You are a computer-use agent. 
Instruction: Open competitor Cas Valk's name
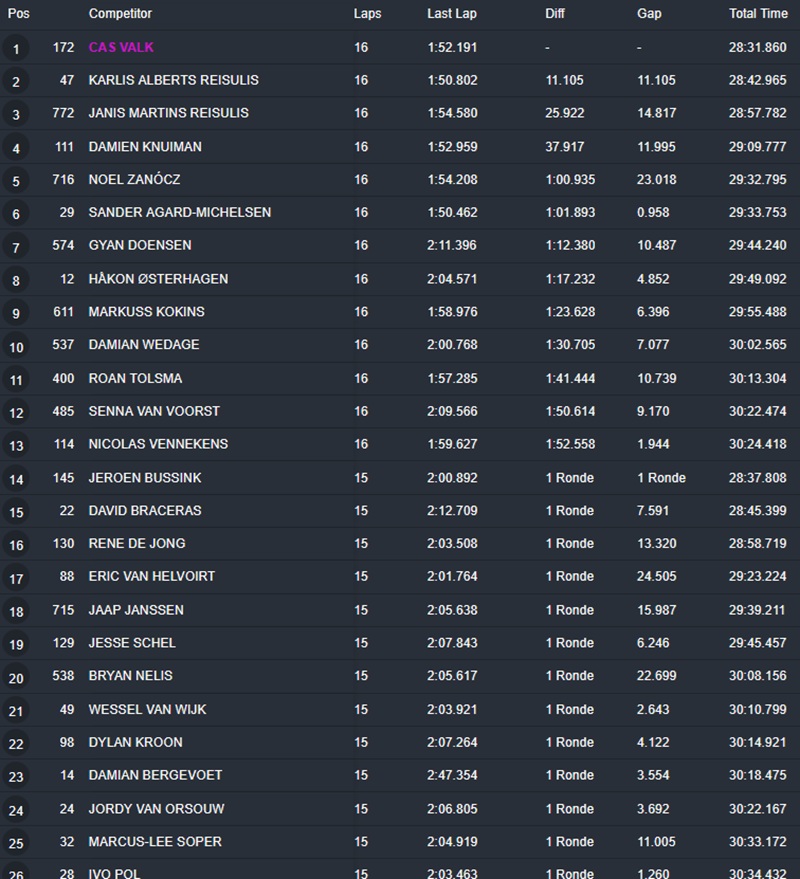(121, 47)
